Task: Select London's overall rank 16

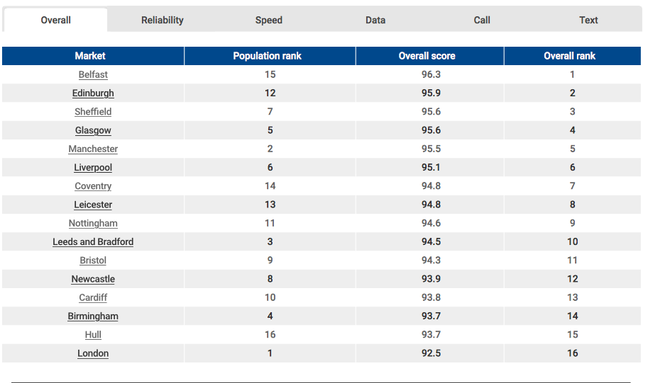Action: click(572, 353)
